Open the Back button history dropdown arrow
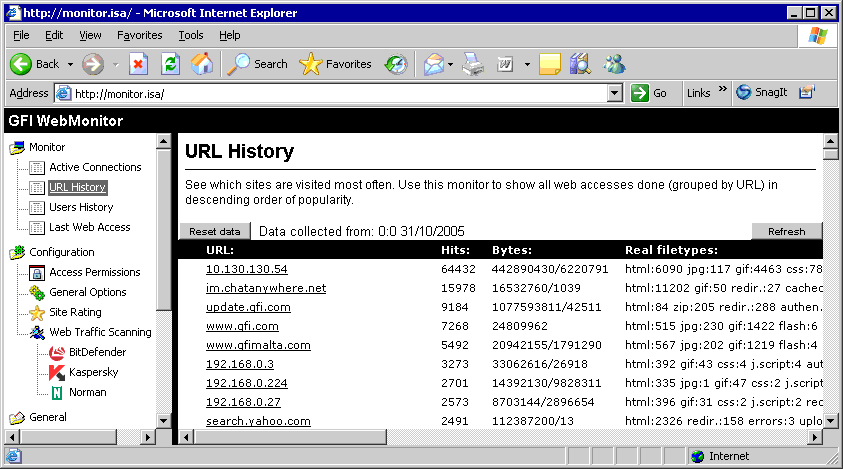Screen dimensions: 843x469 pyautogui.click(x=70, y=65)
